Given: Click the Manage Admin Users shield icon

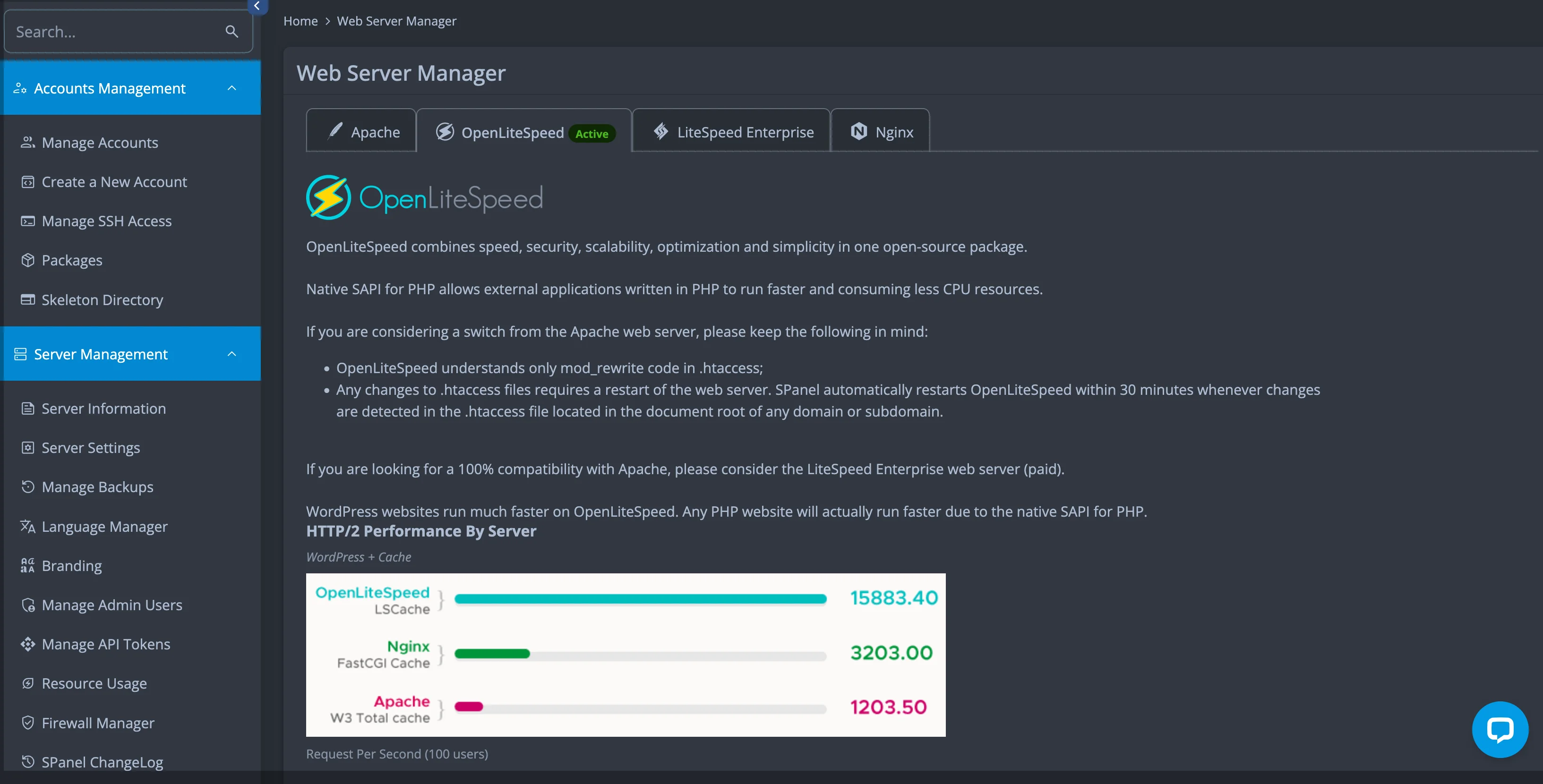Looking at the screenshot, I should tap(27, 605).
